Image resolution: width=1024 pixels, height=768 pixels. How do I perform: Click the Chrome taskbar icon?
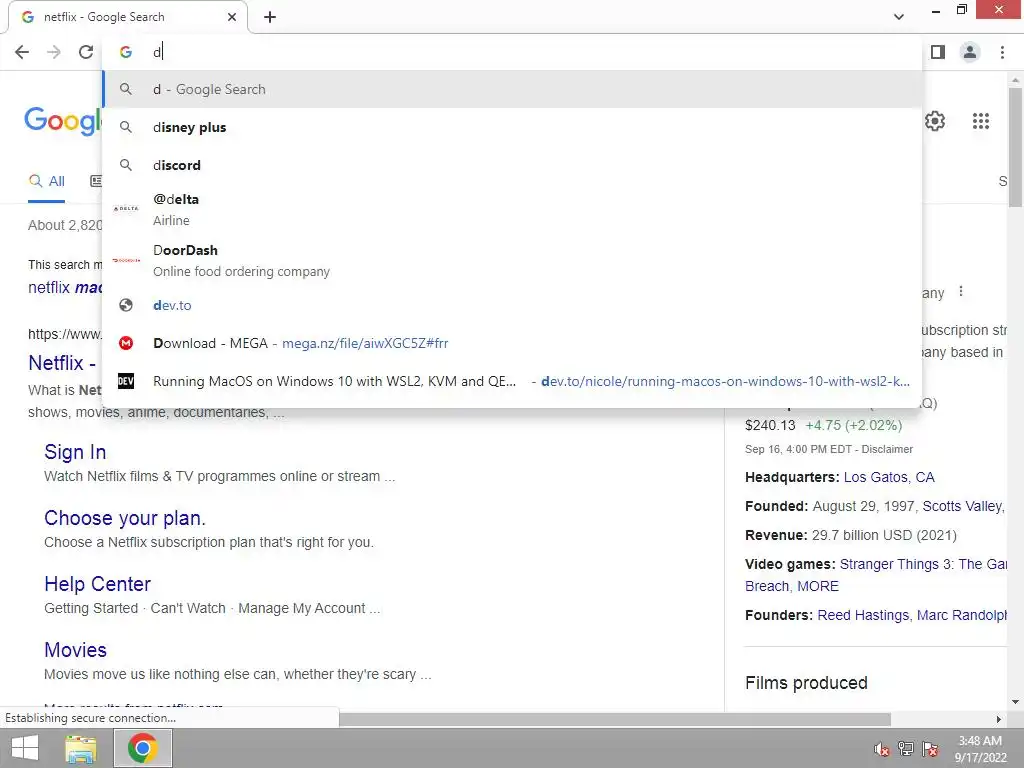coord(143,748)
